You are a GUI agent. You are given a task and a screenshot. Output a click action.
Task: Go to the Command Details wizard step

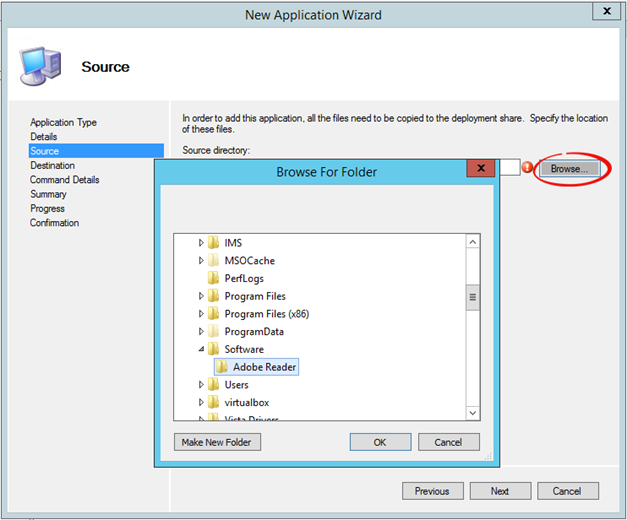64,180
